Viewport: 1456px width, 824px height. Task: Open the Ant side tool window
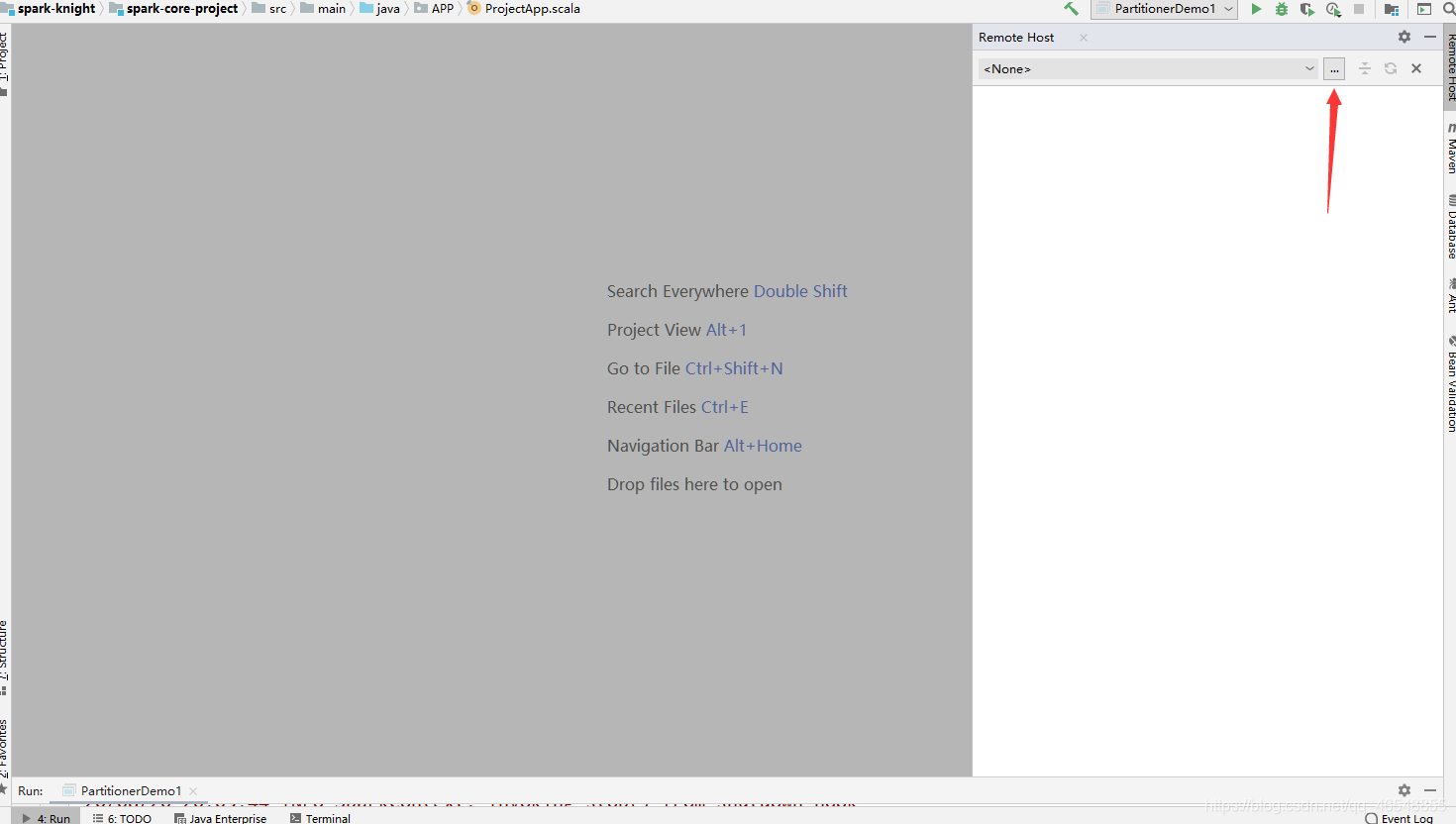tap(1450, 295)
